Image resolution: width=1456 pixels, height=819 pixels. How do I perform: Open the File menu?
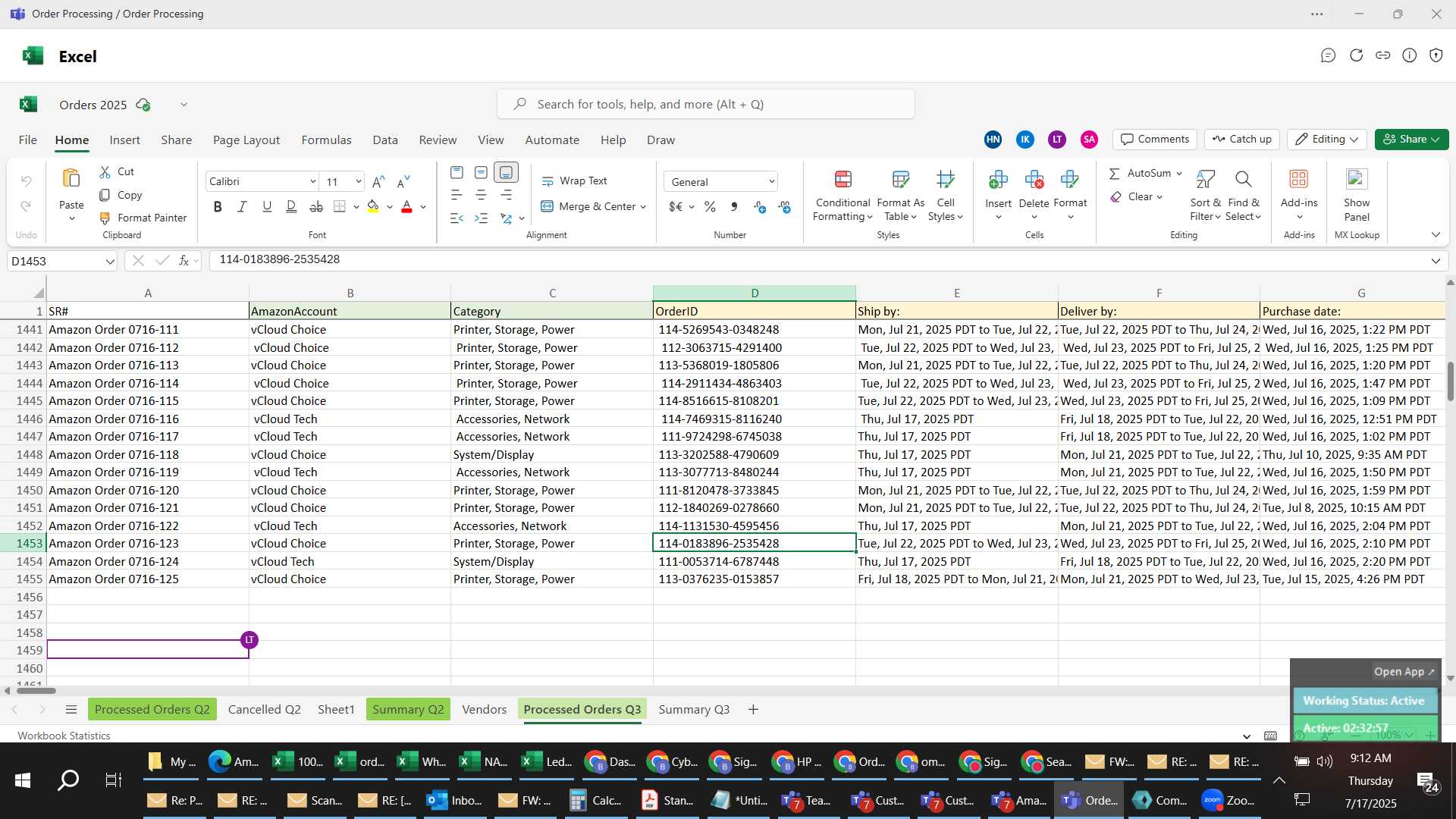click(x=28, y=140)
